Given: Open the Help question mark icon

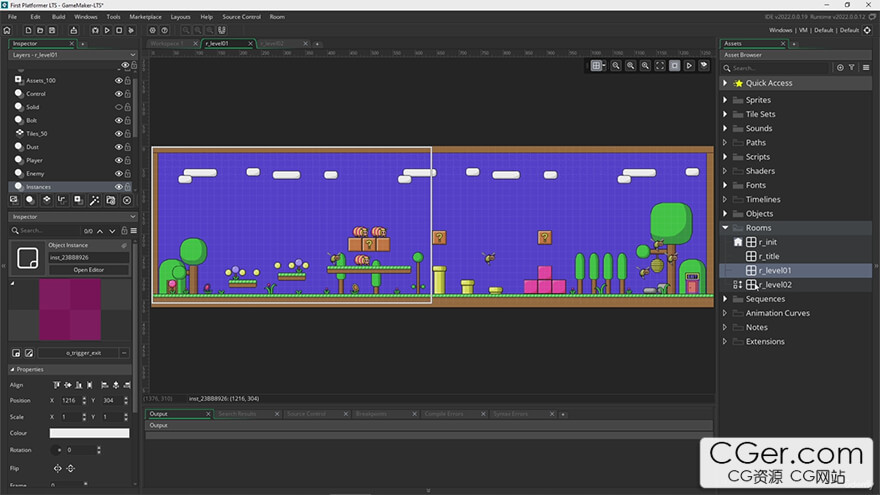Looking at the screenshot, I should (164, 30).
